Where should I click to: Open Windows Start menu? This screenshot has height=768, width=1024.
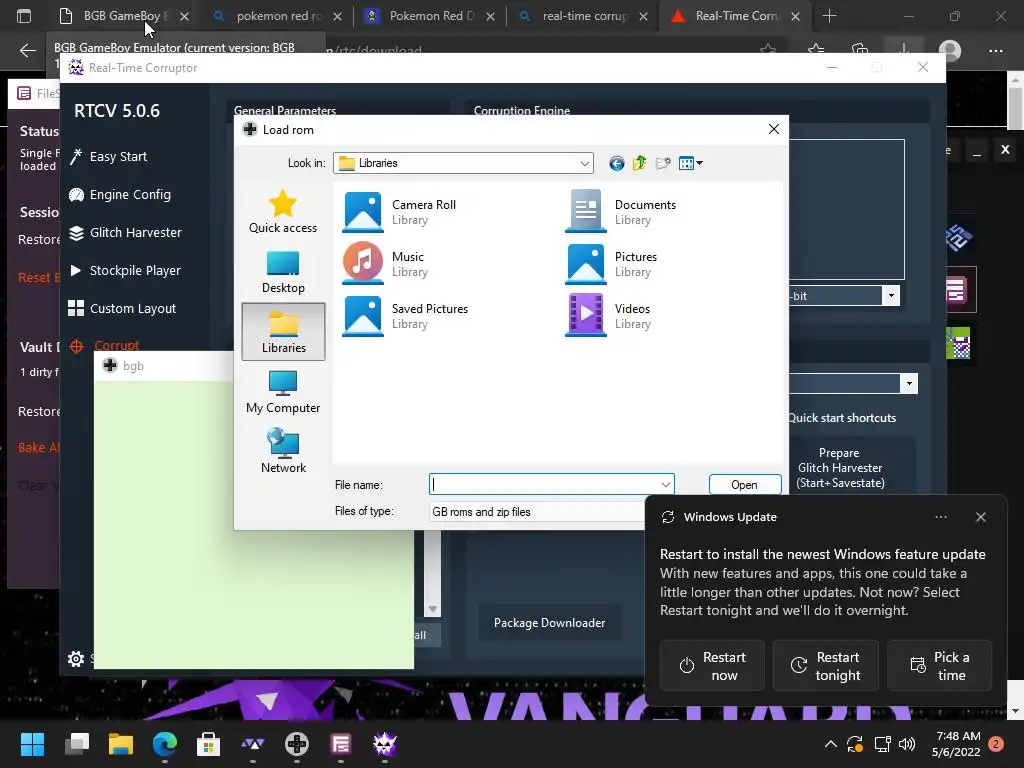32,744
